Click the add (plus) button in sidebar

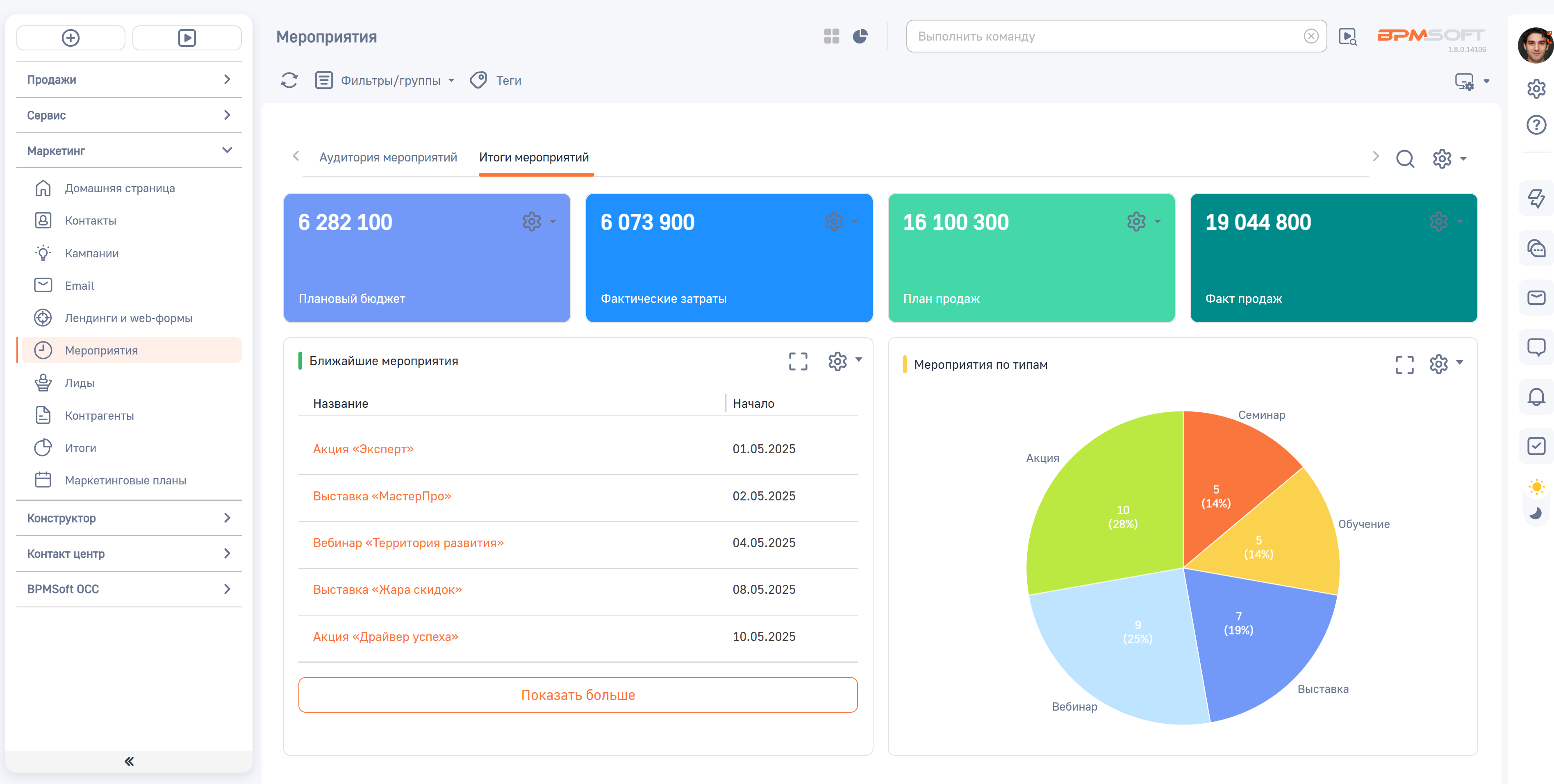pyautogui.click(x=71, y=38)
